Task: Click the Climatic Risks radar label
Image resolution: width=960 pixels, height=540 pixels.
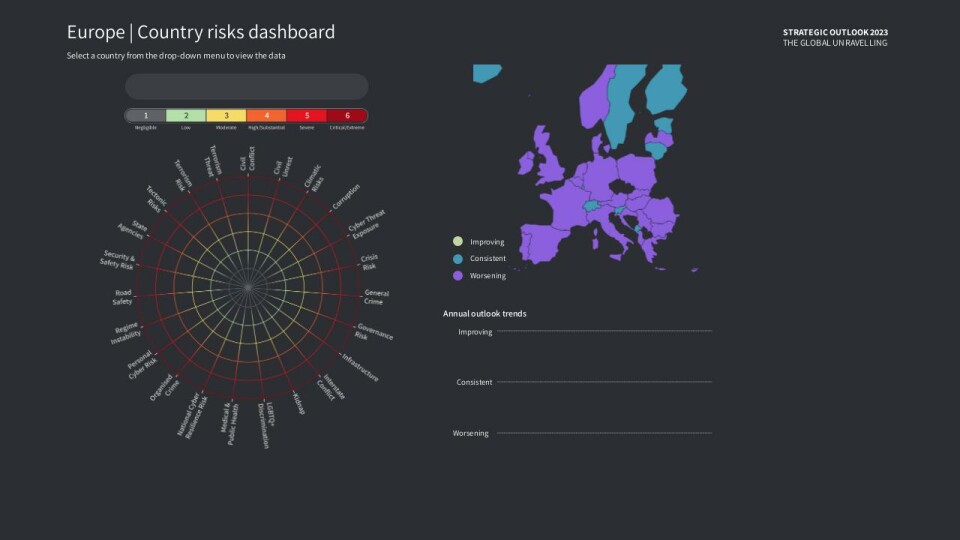Action: pos(313,178)
